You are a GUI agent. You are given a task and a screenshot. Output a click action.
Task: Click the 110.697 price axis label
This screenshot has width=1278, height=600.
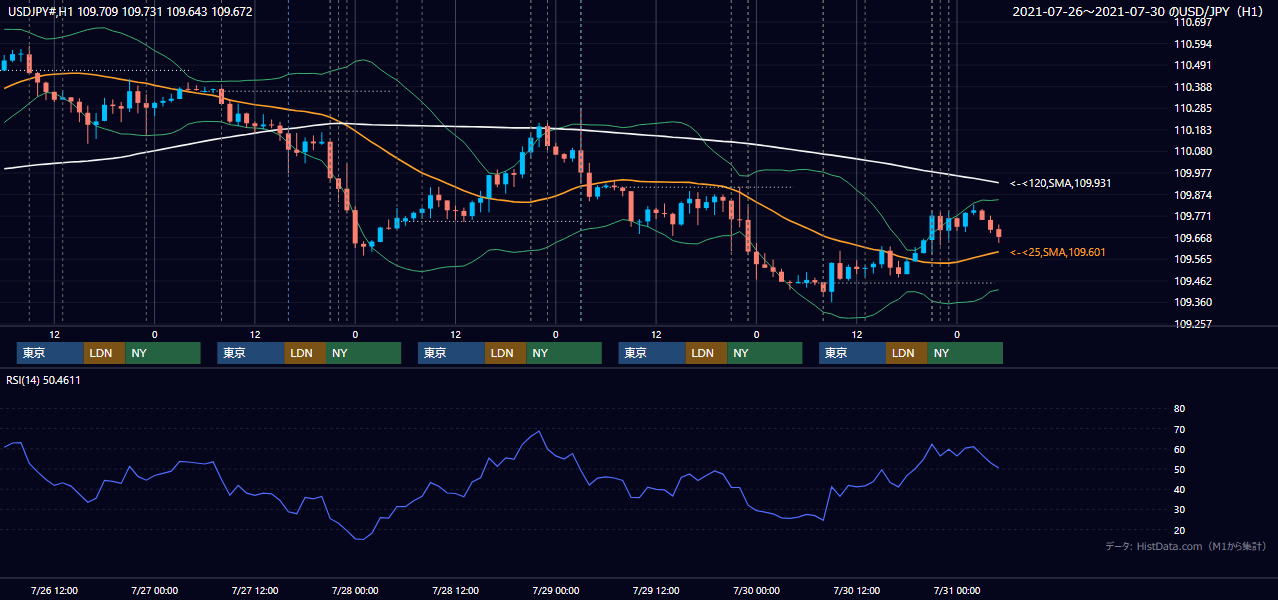point(1192,22)
